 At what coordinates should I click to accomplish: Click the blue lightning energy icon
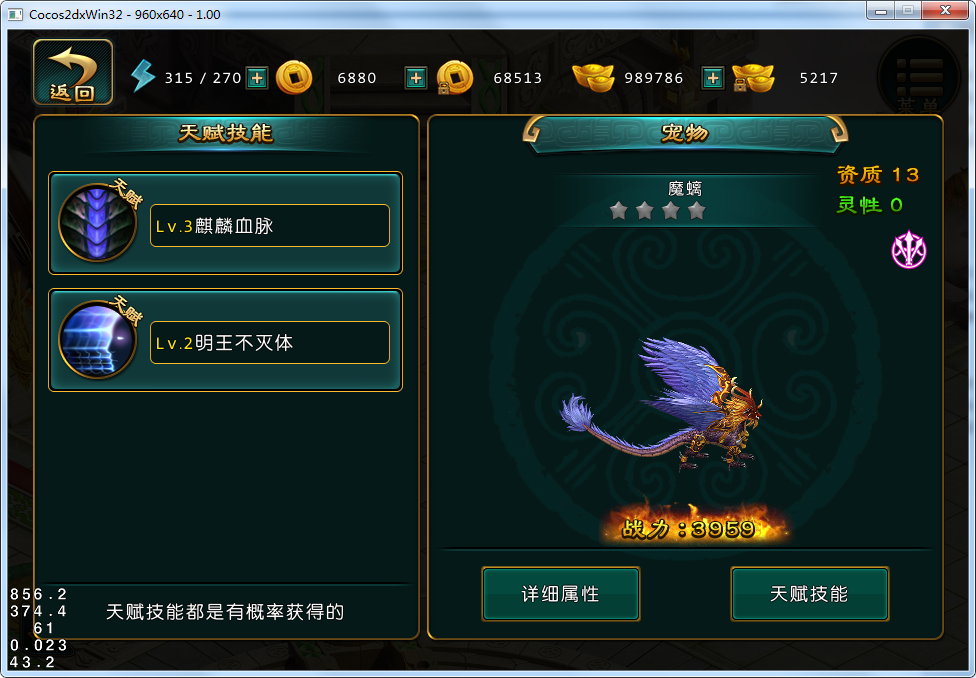point(143,77)
